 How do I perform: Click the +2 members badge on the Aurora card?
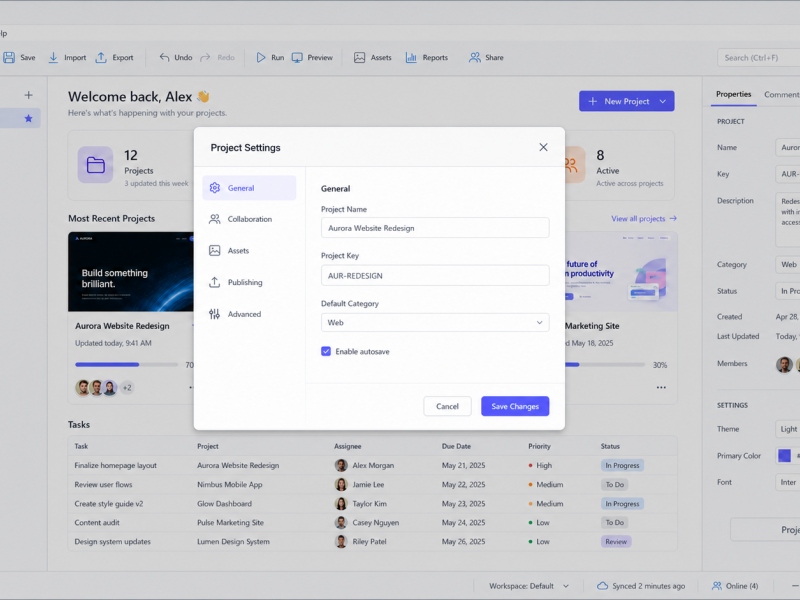coord(127,388)
